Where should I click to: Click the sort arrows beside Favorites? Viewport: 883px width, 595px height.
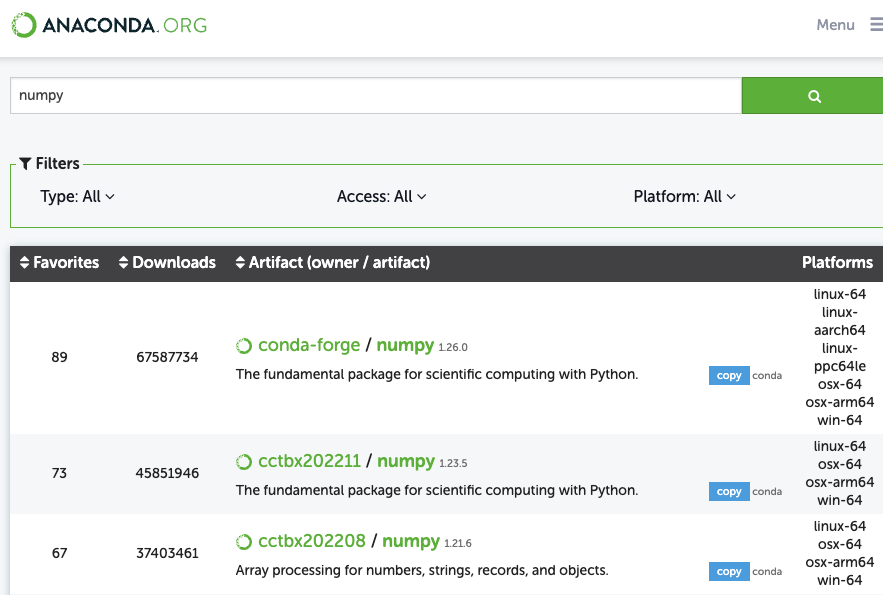point(24,262)
